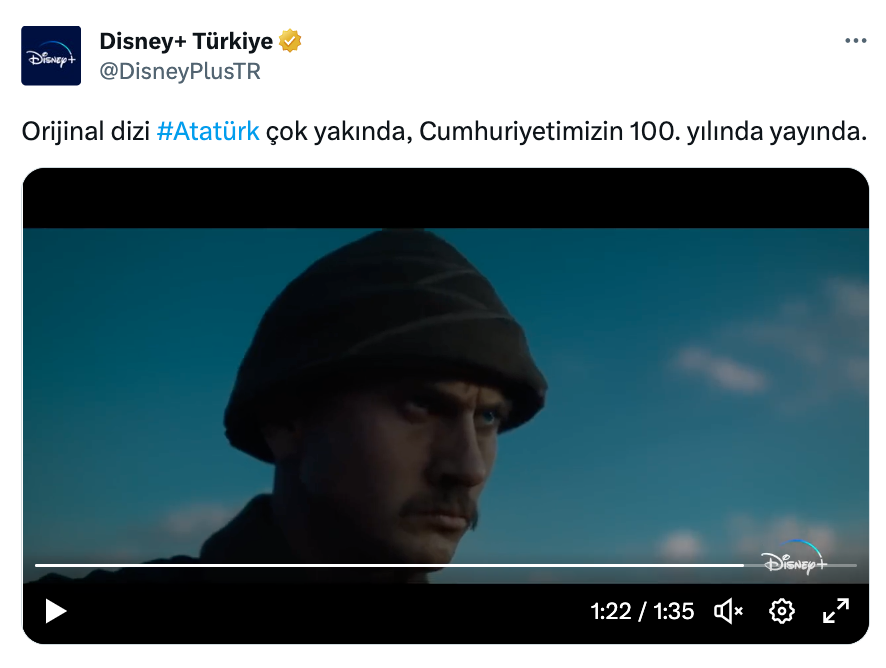Click the Disney+ profile avatar

click(x=51, y=56)
